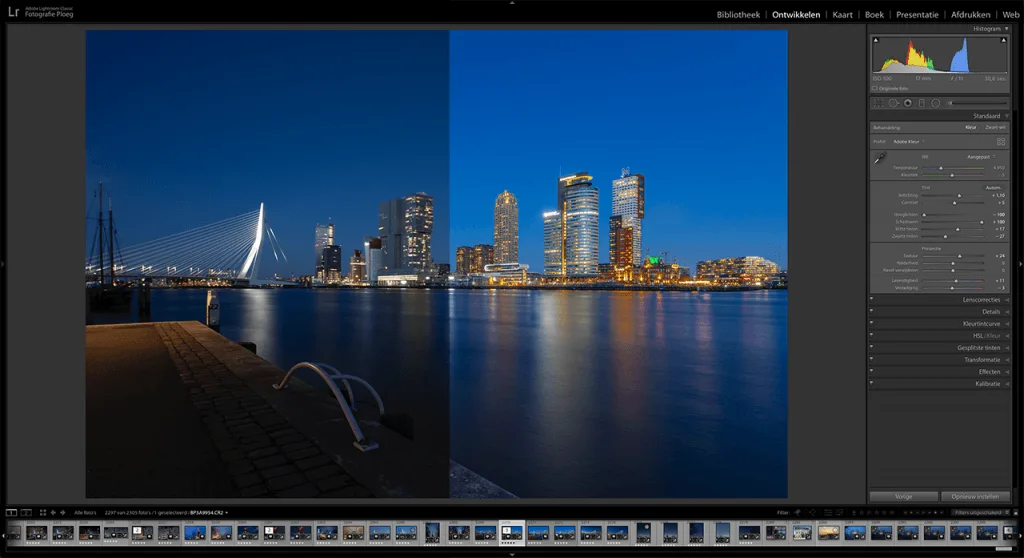Hide right panel via right-edge arrow

tap(1021, 264)
